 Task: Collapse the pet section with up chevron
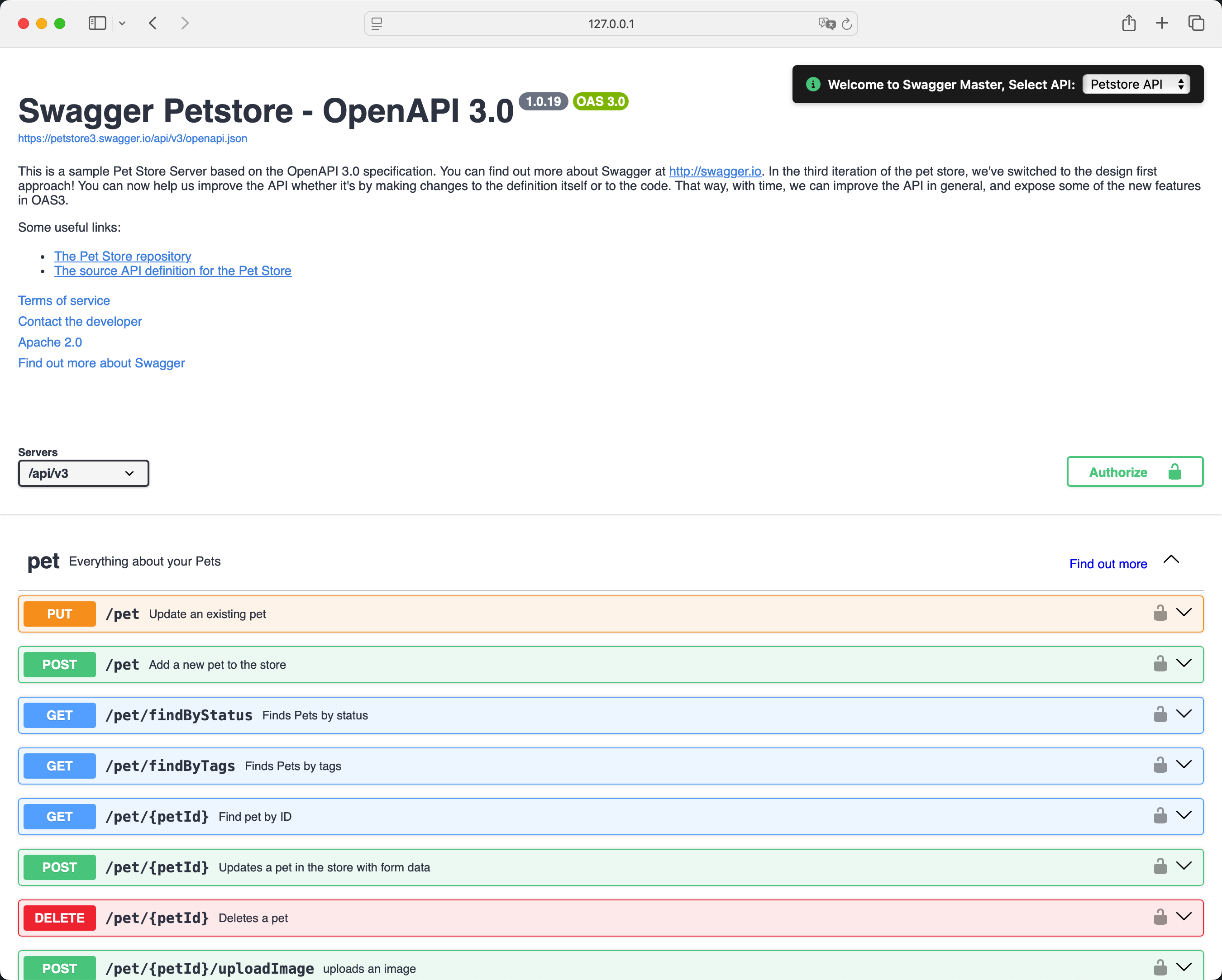[x=1171, y=560]
